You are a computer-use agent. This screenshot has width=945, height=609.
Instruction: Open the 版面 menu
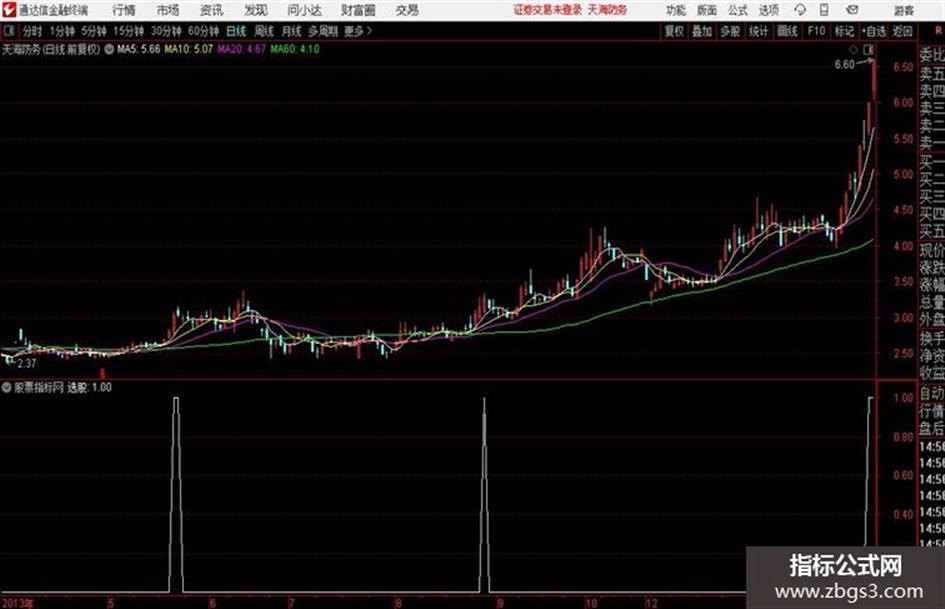706,10
